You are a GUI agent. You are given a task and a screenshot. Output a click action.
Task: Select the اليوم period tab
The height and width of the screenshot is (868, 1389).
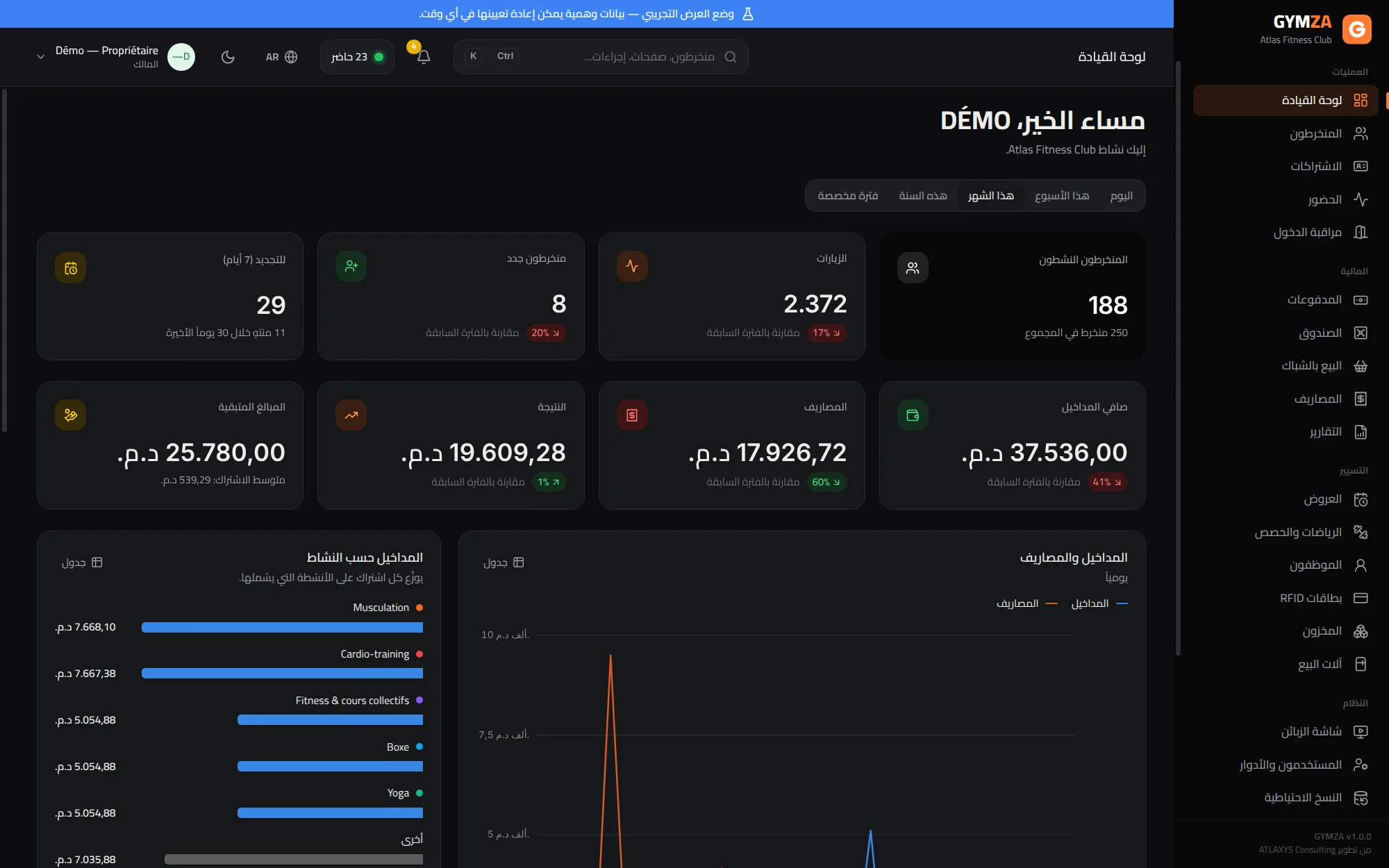(x=1121, y=196)
